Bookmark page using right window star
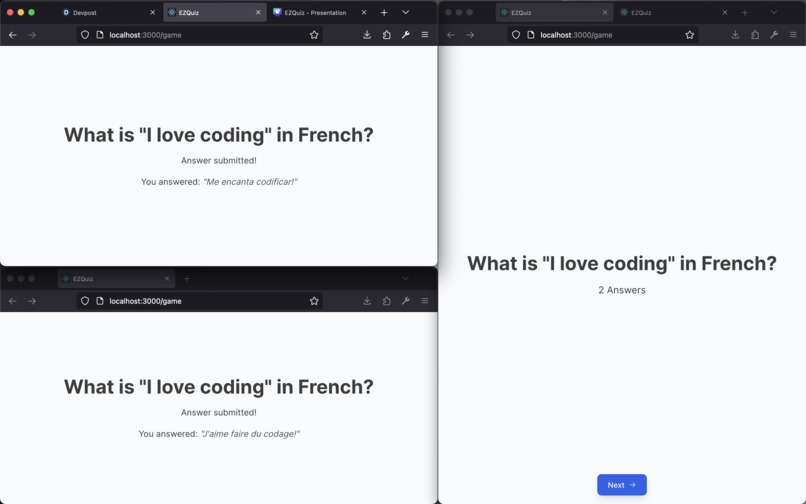This screenshot has height=504, width=806. (x=690, y=35)
